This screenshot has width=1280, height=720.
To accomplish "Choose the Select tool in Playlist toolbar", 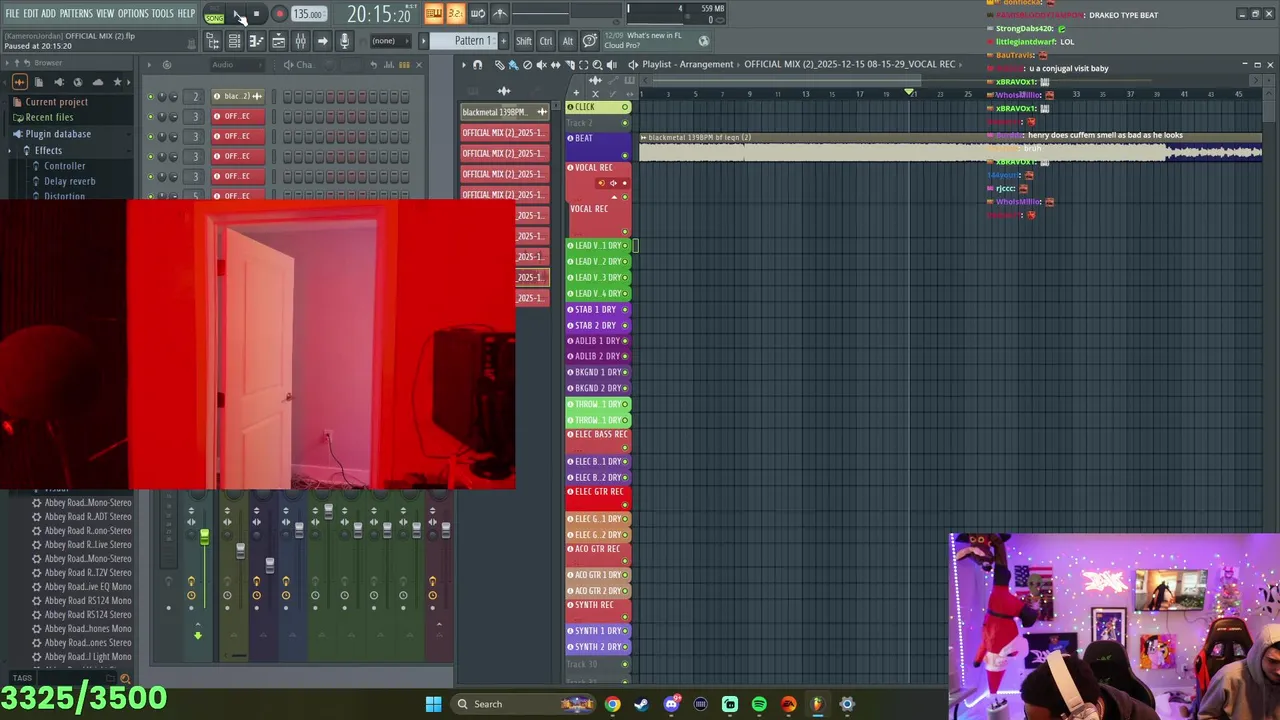I will [x=583, y=65].
